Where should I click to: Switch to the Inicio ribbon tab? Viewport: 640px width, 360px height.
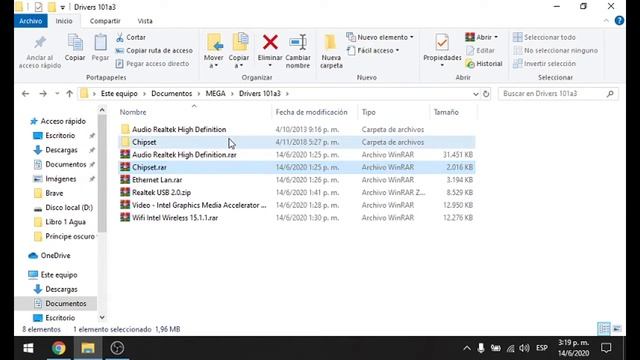(64, 21)
